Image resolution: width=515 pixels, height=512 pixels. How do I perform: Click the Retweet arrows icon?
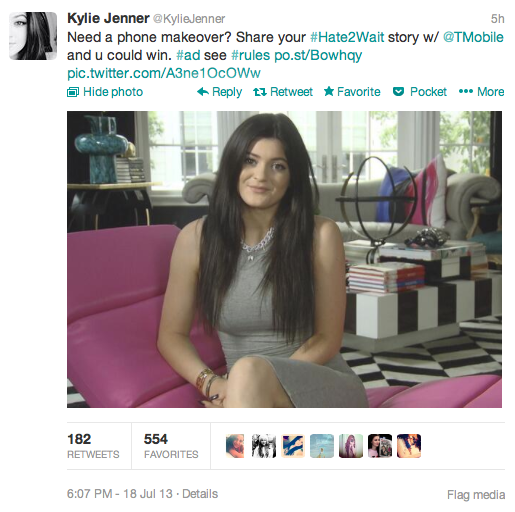pyautogui.click(x=260, y=92)
